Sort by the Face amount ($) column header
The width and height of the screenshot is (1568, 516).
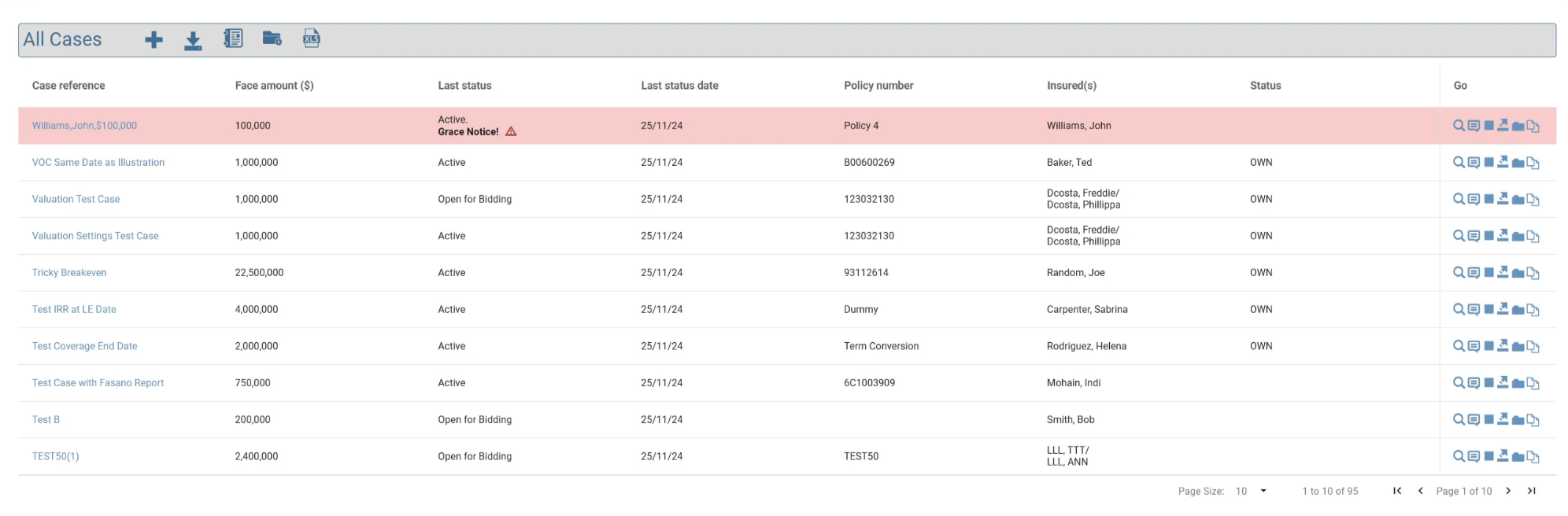[x=274, y=86]
